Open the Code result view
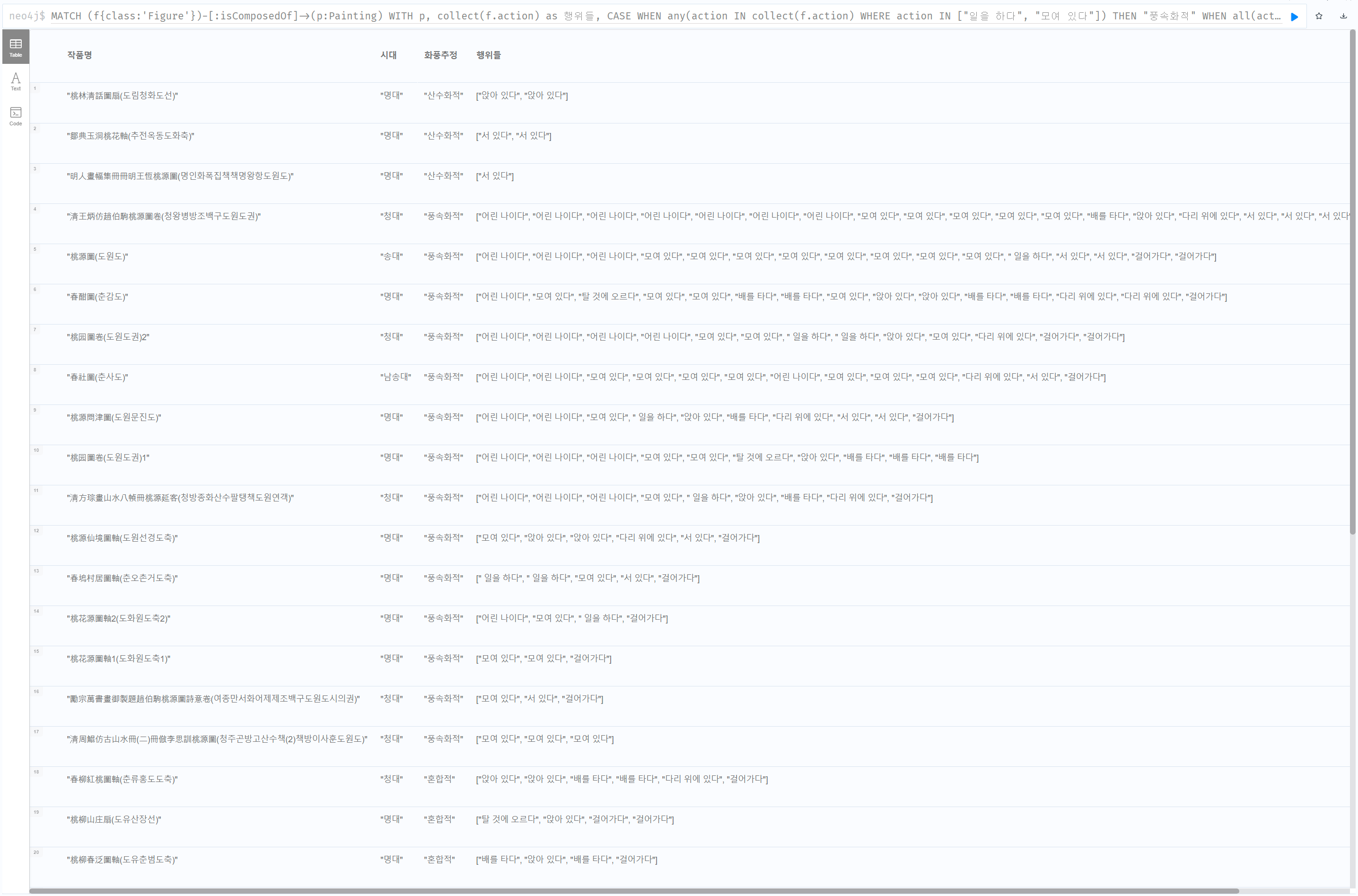The image size is (1358, 896). (16, 116)
